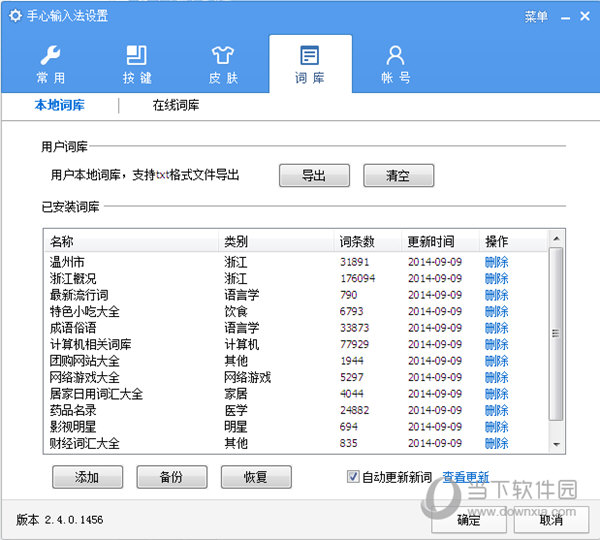
Task: Click the dictionary list scrollbar thumb
Action: pyautogui.click(x=556, y=334)
